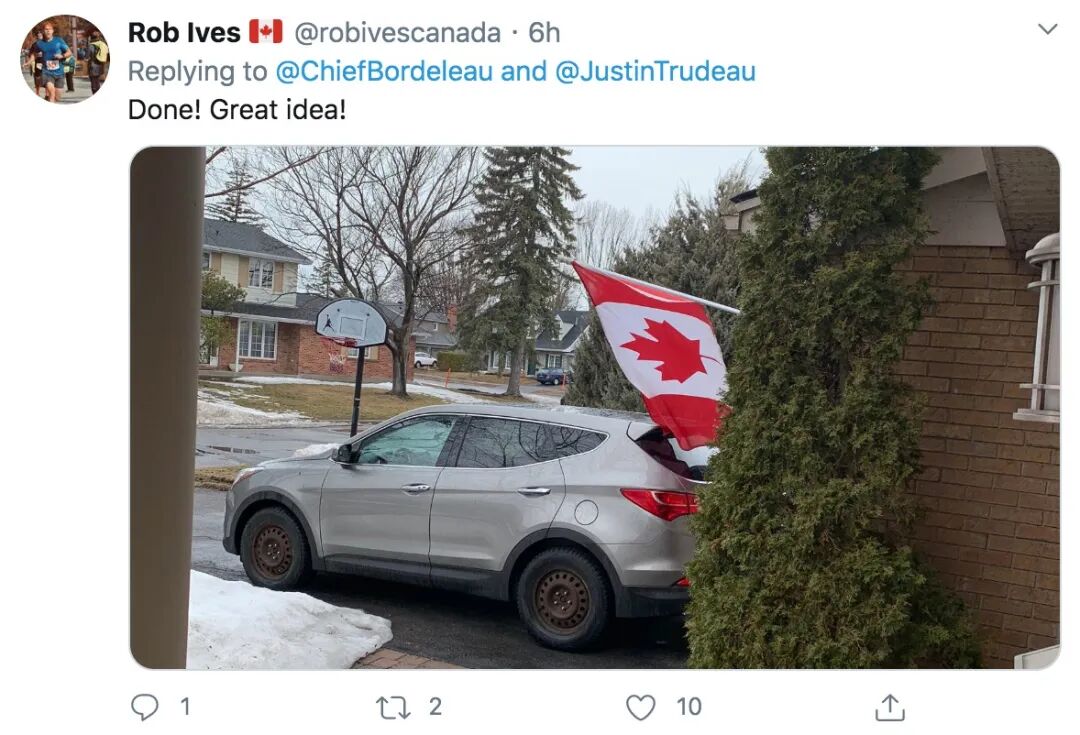Open the @JustinTrudeau mention link

[655, 71]
